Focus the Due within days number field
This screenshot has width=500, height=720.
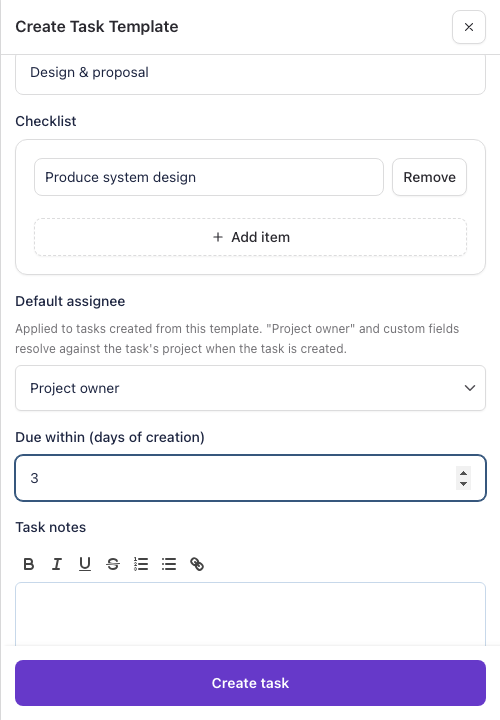250,478
